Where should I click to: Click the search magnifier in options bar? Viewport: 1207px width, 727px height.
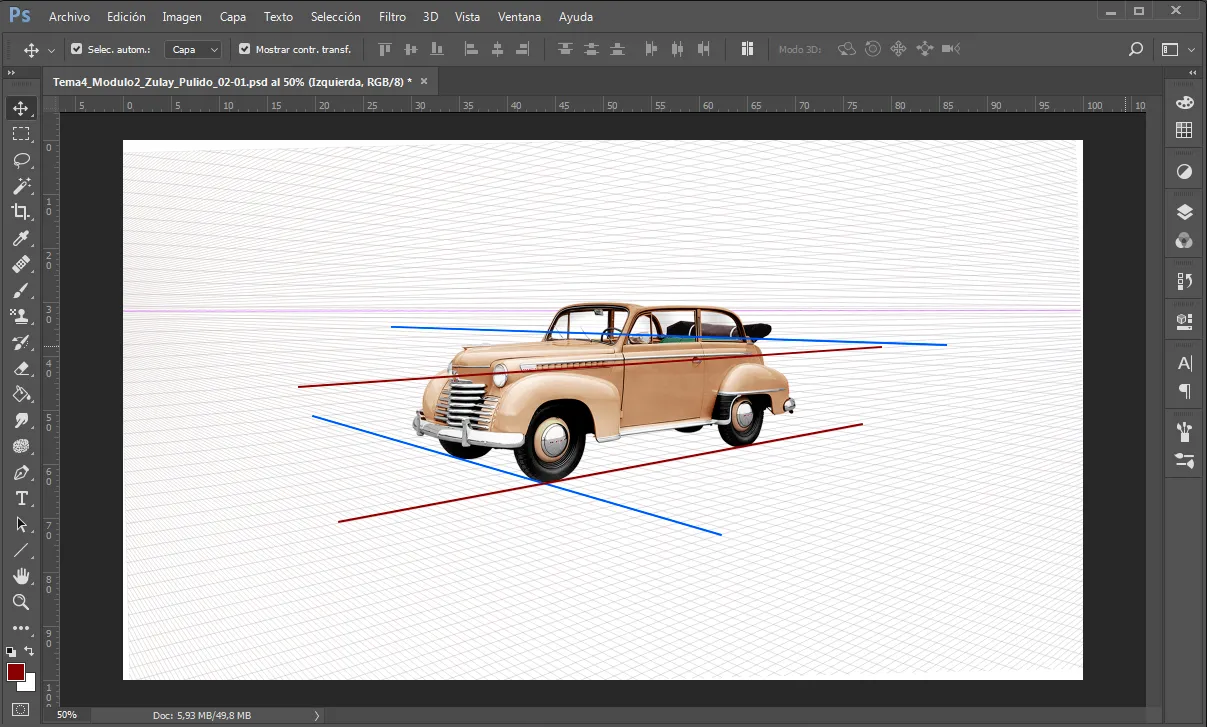(1135, 49)
